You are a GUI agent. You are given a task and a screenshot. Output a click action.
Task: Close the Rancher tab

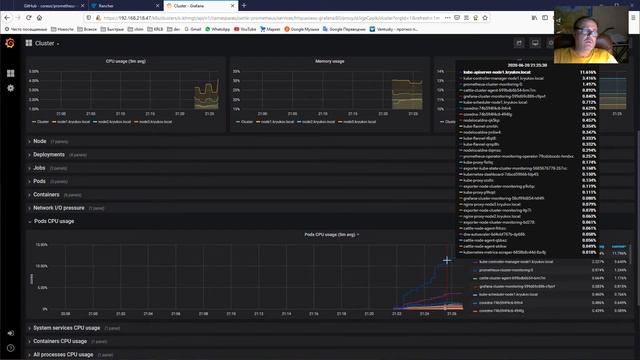pyautogui.click(x=158, y=6)
